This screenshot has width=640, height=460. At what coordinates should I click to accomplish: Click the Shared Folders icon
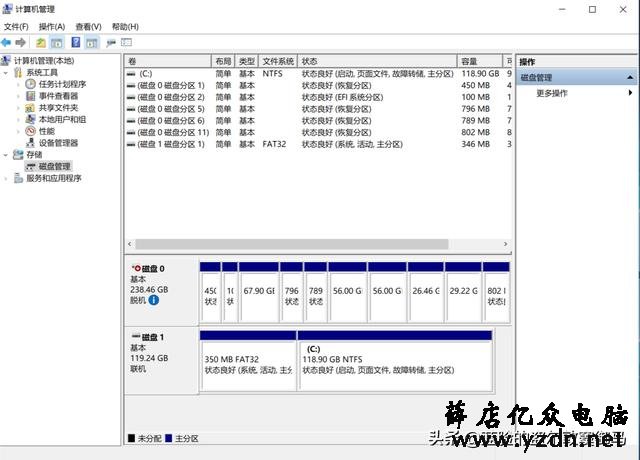(31, 108)
